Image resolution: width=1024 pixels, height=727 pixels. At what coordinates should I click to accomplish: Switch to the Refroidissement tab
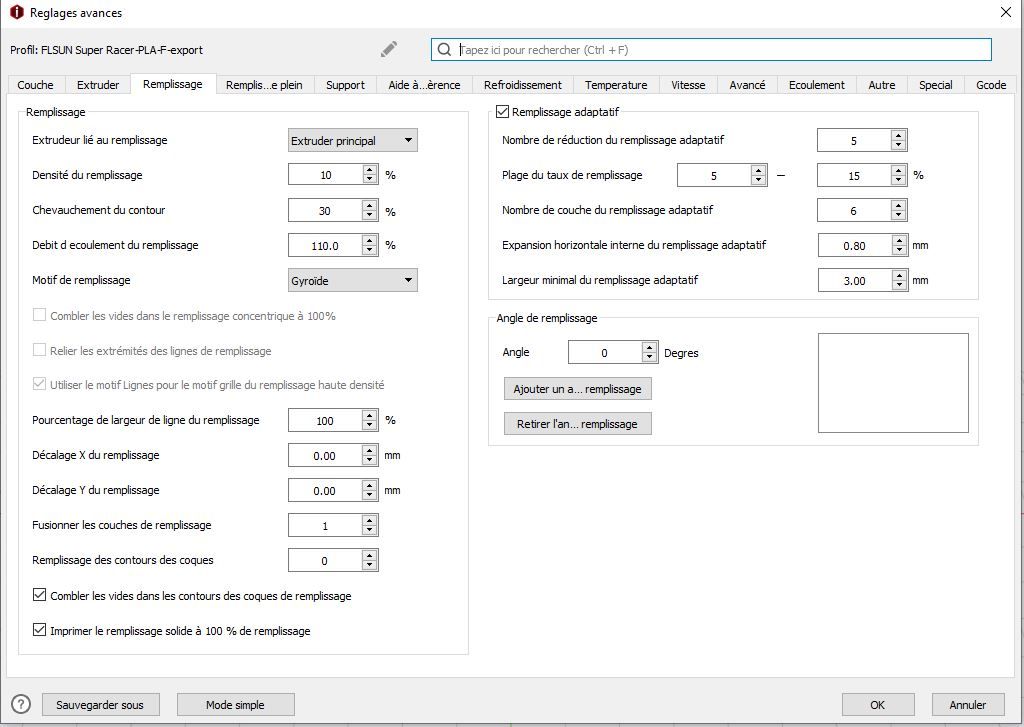pyautogui.click(x=522, y=85)
